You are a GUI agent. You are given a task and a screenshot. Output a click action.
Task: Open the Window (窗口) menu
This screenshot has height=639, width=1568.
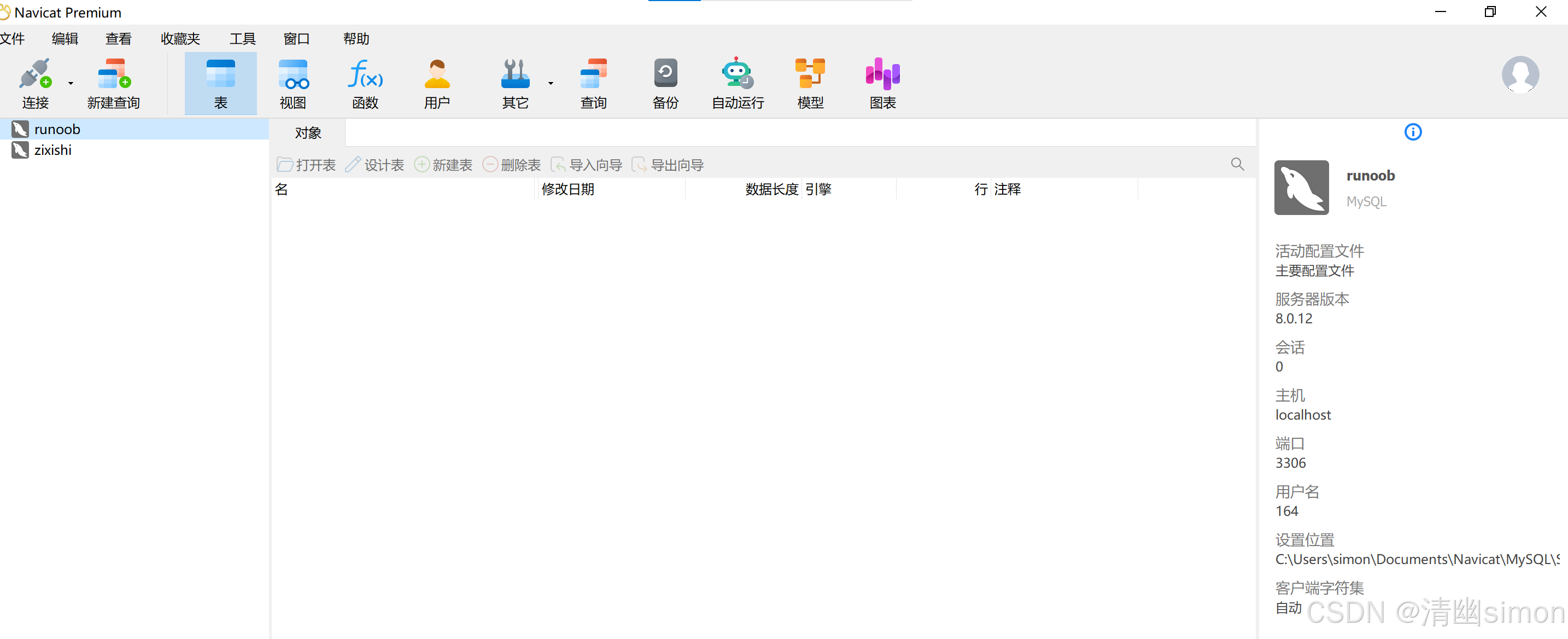pyautogui.click(x=296, y=39)
